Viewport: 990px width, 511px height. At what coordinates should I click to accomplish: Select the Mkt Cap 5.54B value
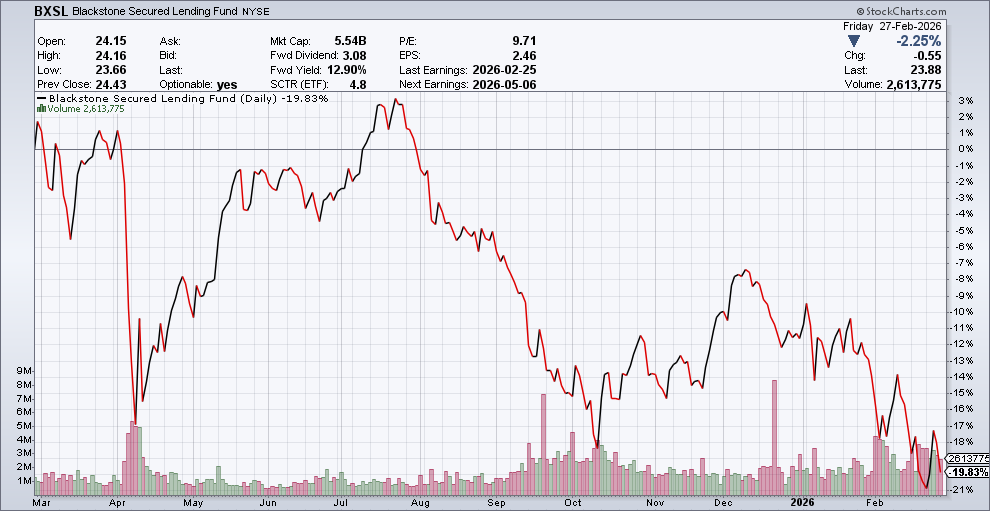pyautogui.click(x=350, y=41)
